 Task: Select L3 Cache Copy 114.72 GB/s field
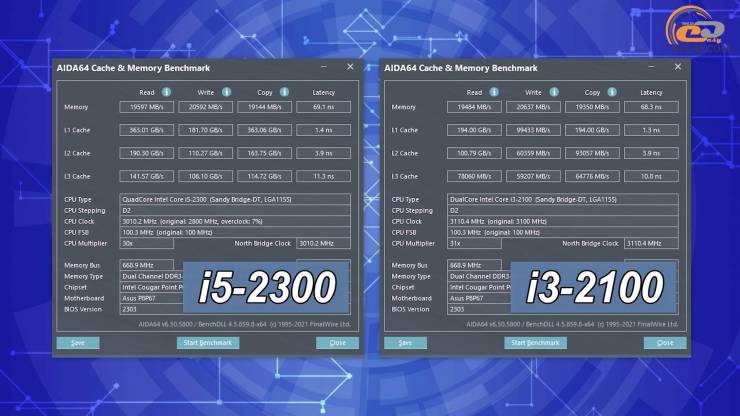coord(264,176)
